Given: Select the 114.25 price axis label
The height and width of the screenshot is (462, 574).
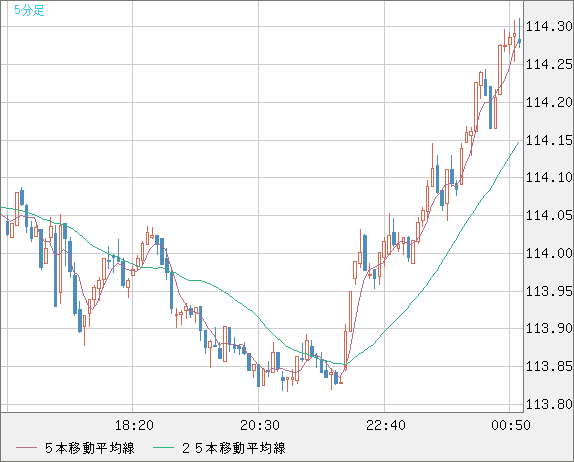Looking at the screenshot, I should [x=549, y=64].
